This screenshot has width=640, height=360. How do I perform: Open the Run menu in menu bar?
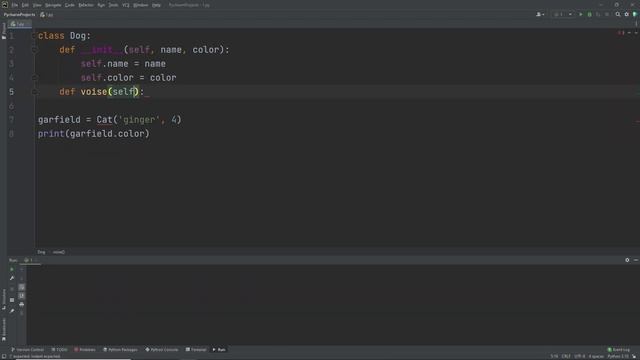pyautogui.click(x=101, y=5)
